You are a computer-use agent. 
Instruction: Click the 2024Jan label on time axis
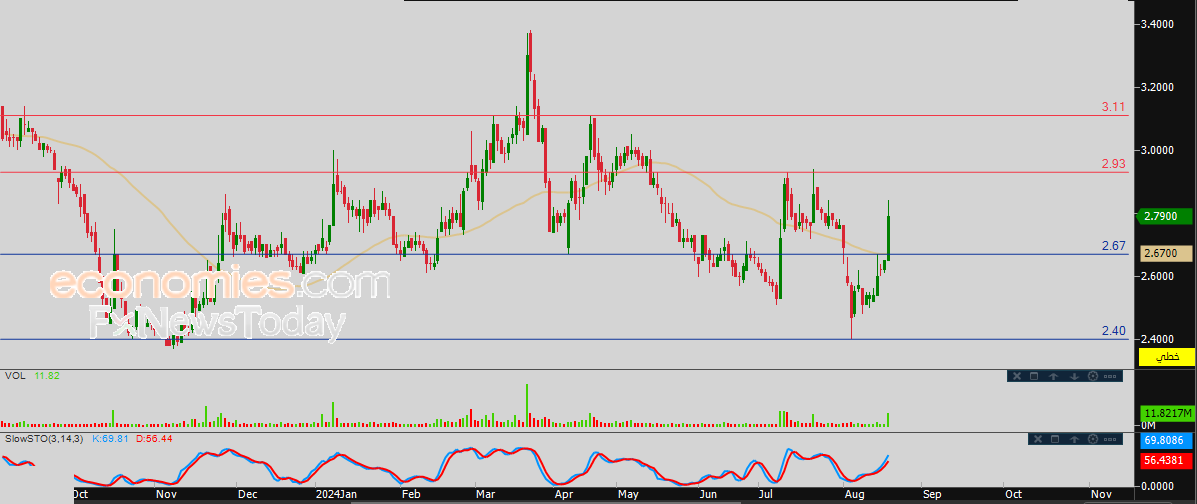click(x=335, y=495)
